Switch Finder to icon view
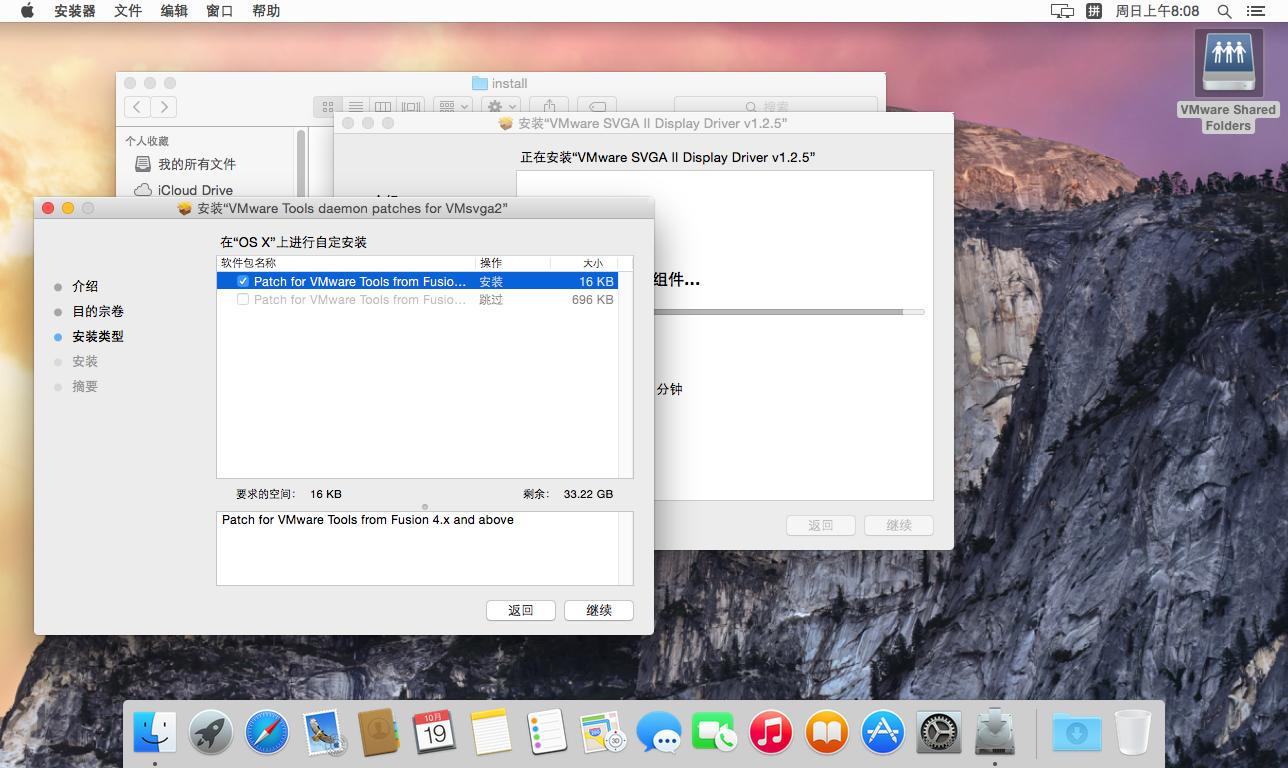1288x768 pixels. coord(327,106)
